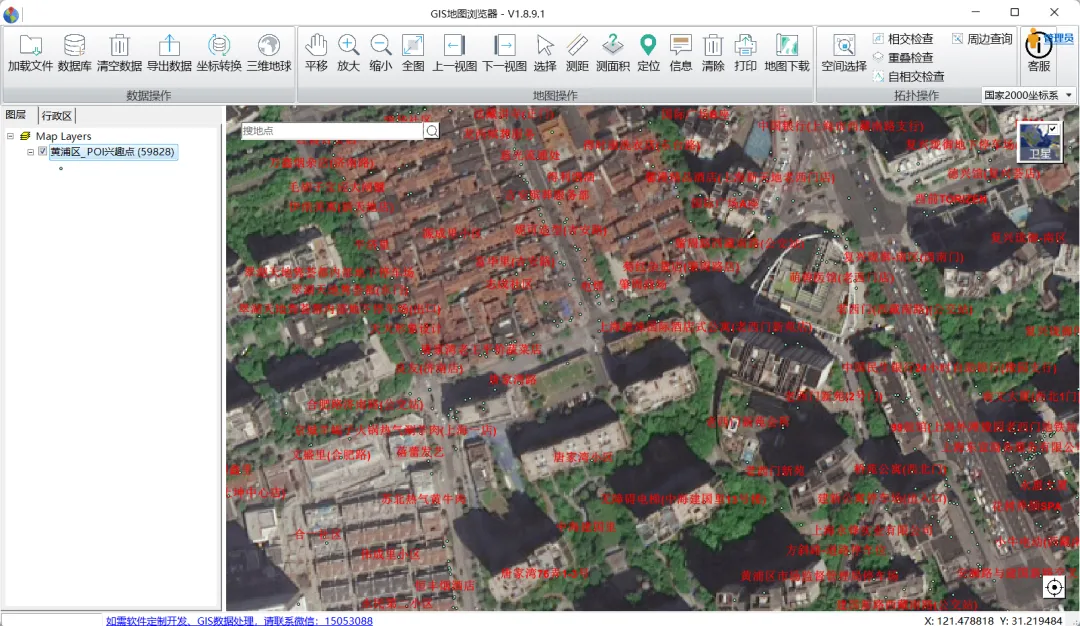Click the 清除 clear icon in map operations

(x=713, y=45)
